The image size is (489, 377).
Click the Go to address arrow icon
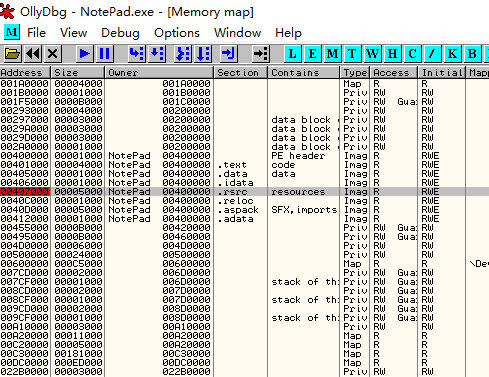pyautogui.click(x=260, y=53)
